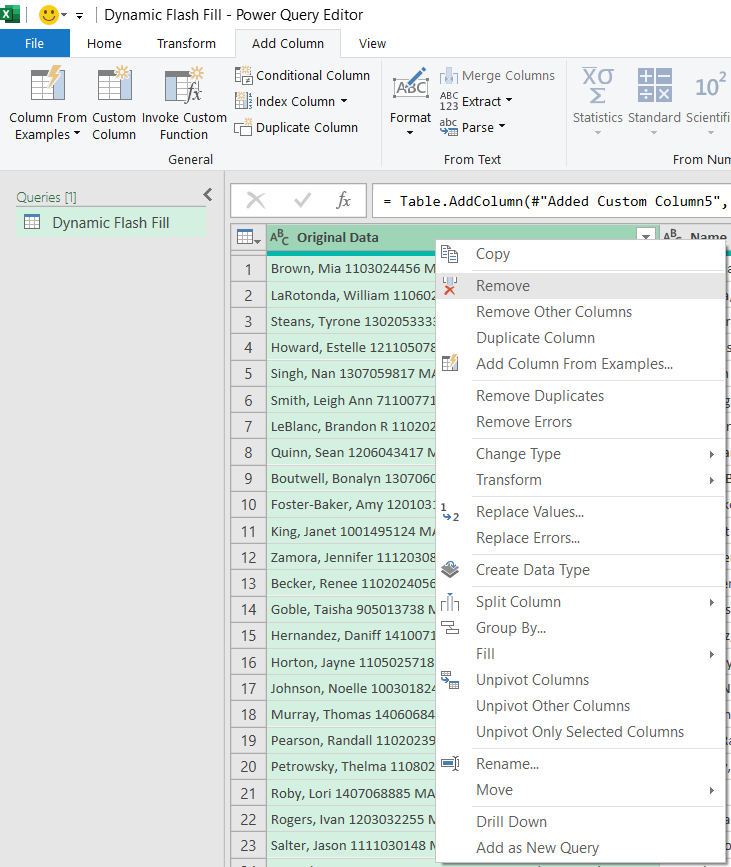Confirm formula with checkmark icon

click(302, 200)
